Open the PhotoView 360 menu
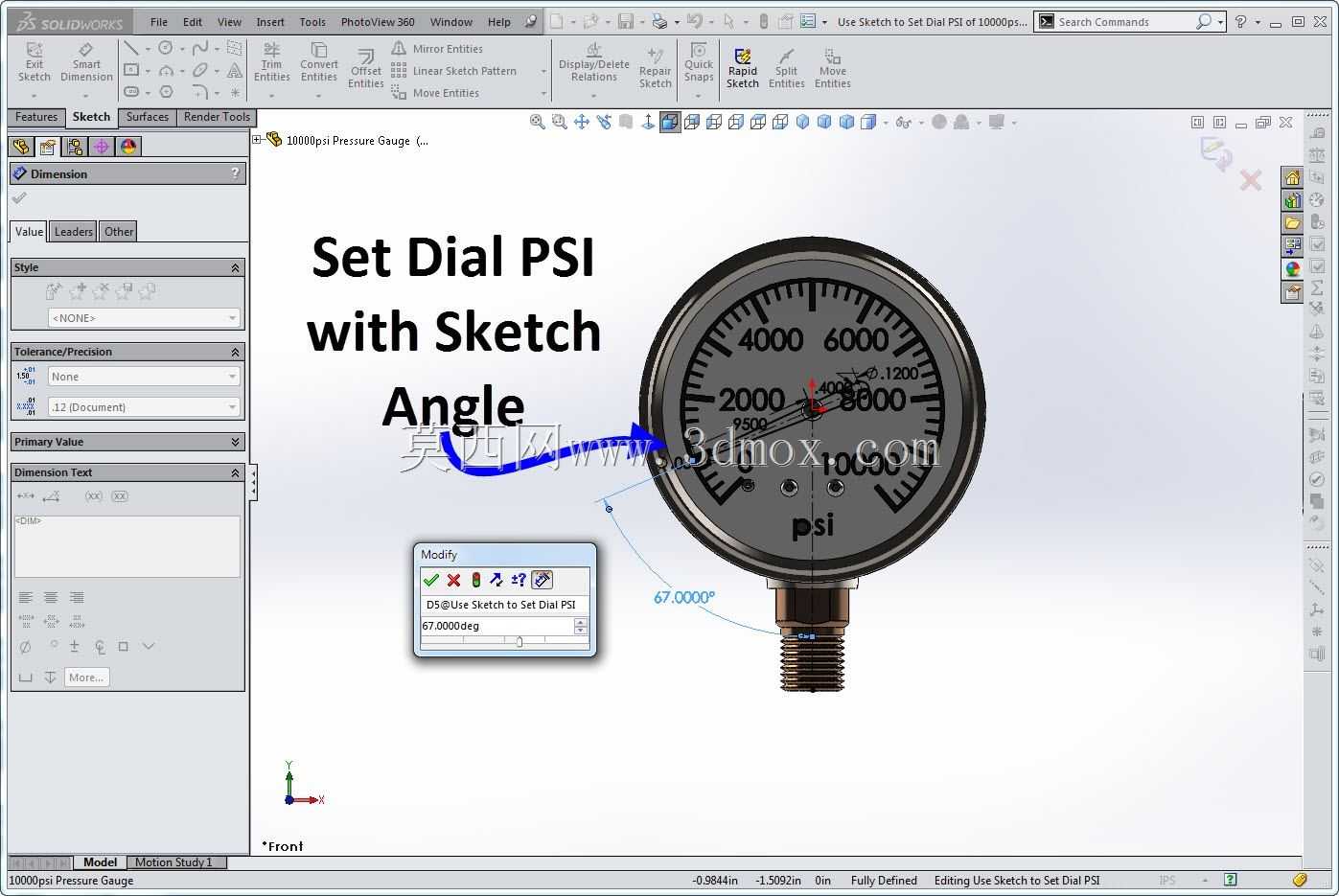The image size is (1339, 896). (x=378, y=22)
